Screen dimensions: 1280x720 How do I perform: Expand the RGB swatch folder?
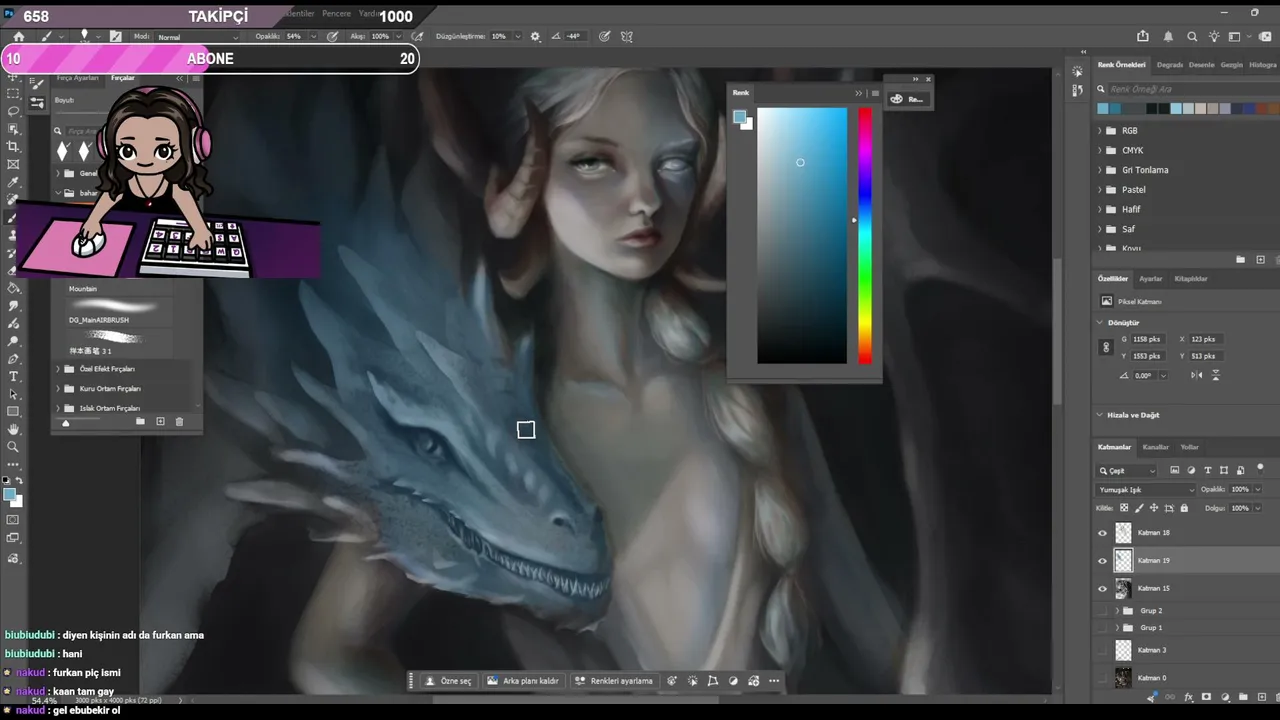[x=1100, y=131]
